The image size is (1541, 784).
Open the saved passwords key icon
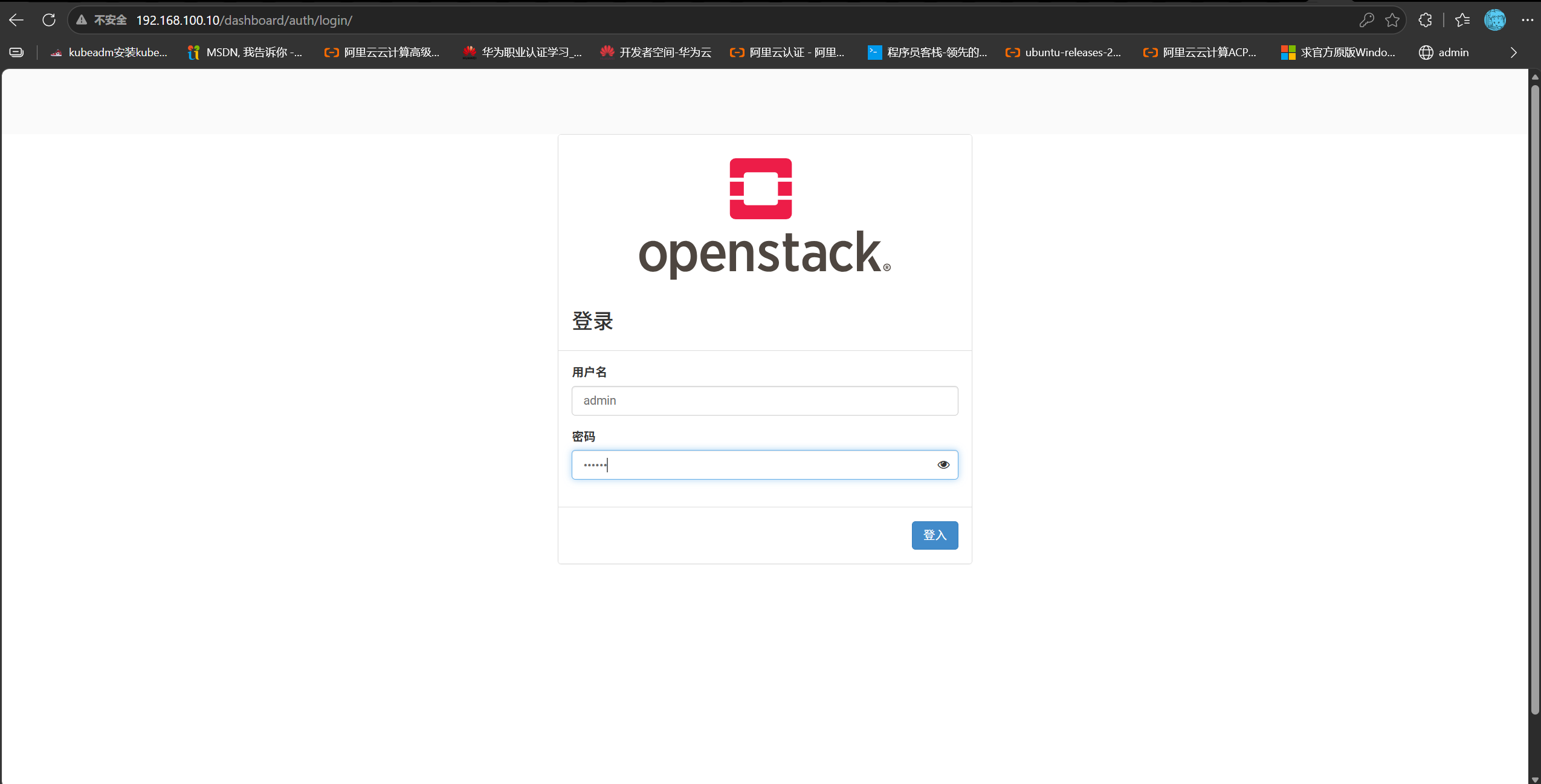[x=1366, y=20]
